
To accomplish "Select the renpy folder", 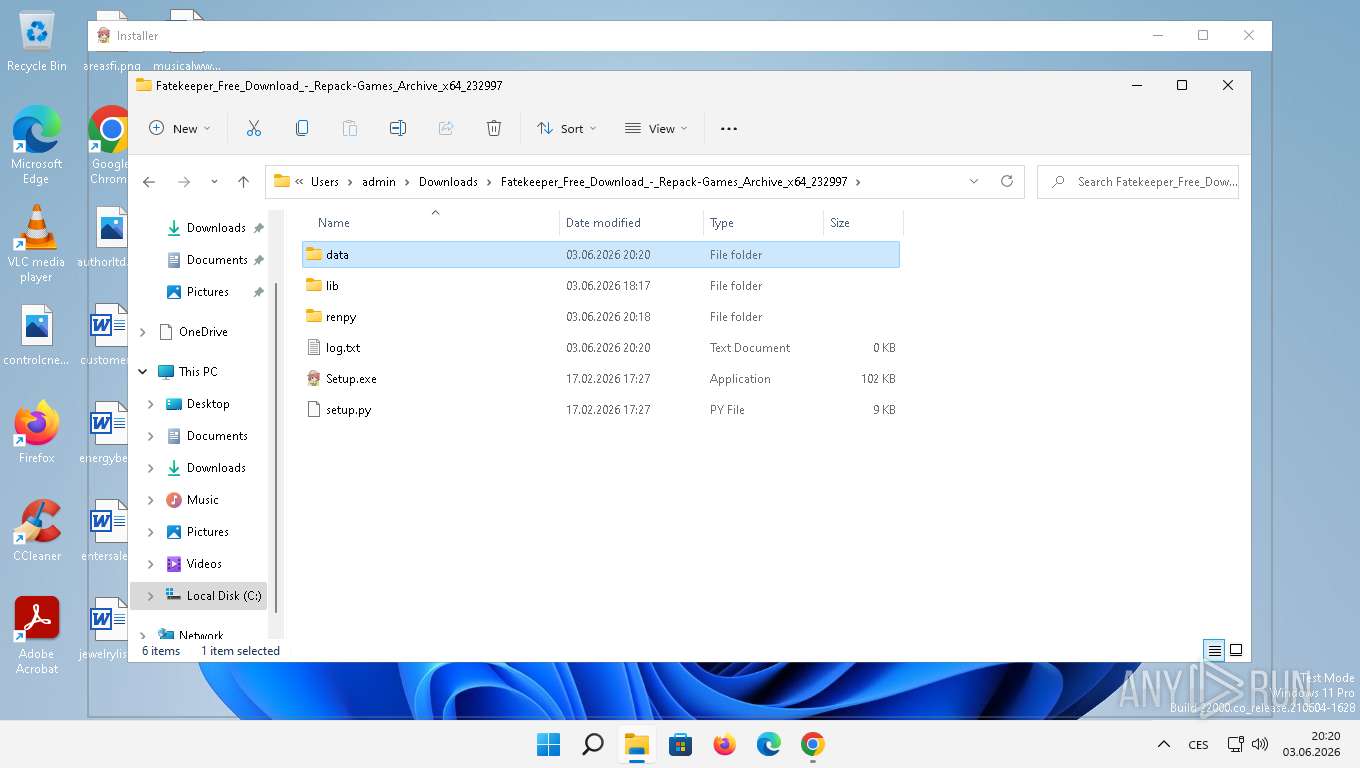I will point(601,317).
